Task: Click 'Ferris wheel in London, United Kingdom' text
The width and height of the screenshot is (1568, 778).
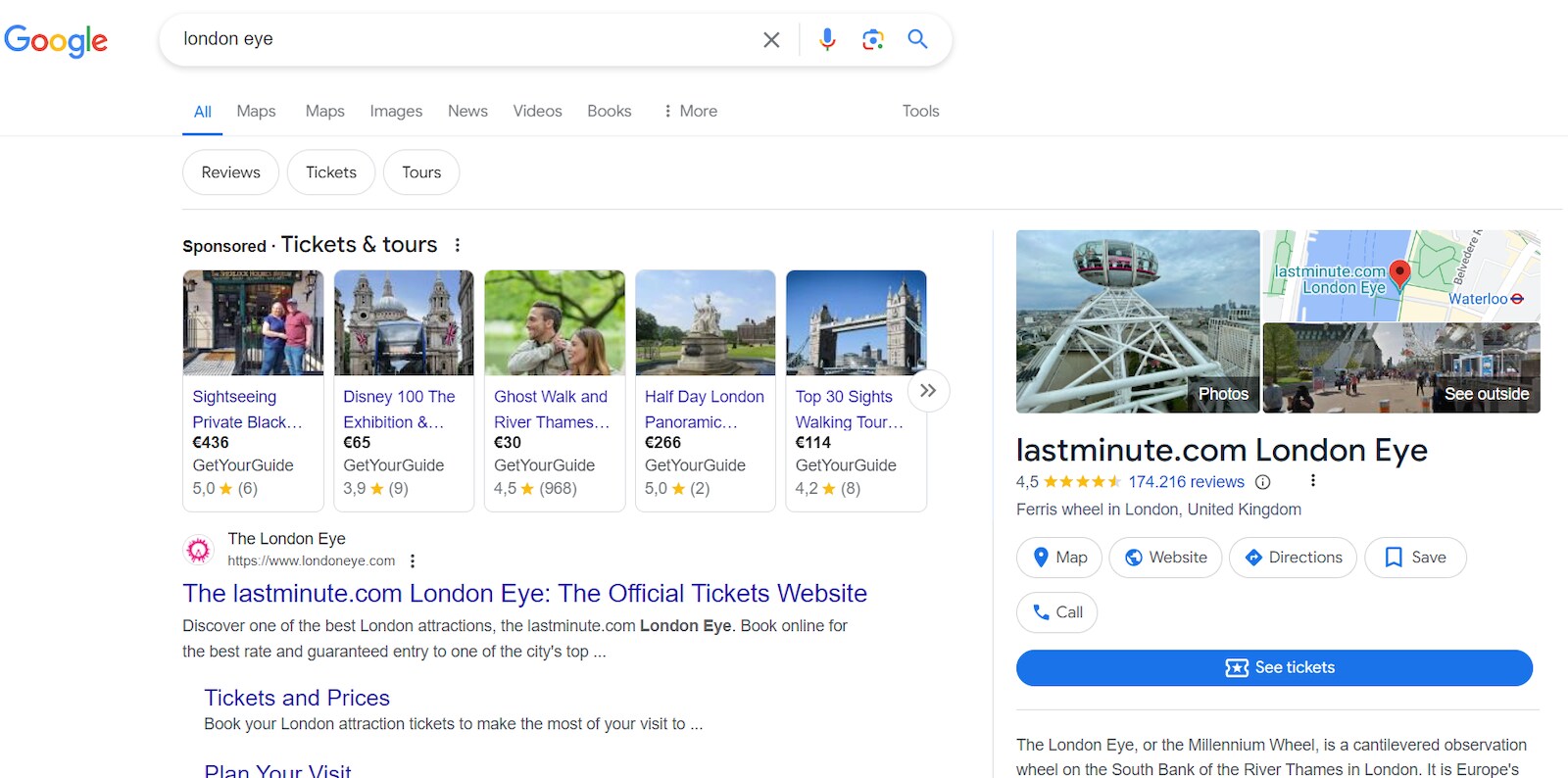Action: pos(1158,510)
